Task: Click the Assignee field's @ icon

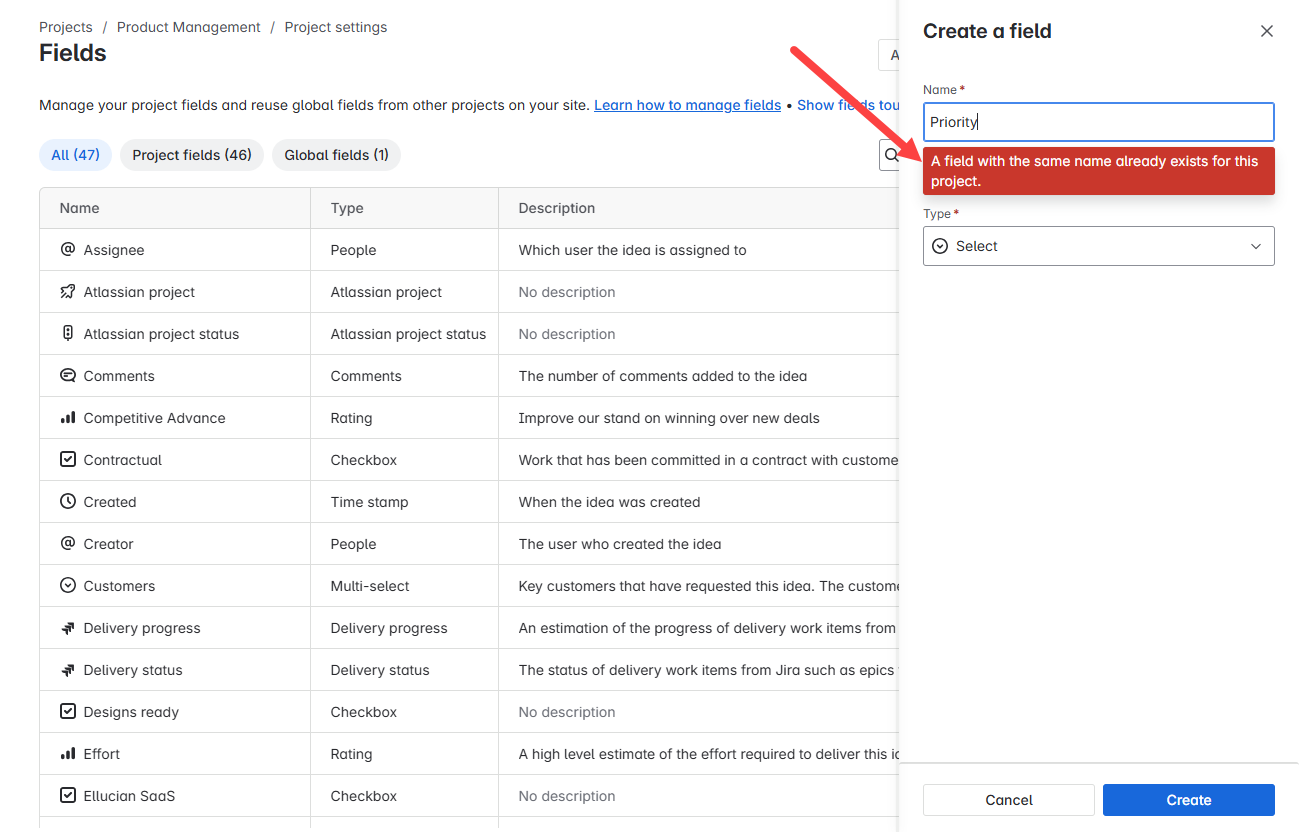Action: pyautogui.click(x=68, y=250)
